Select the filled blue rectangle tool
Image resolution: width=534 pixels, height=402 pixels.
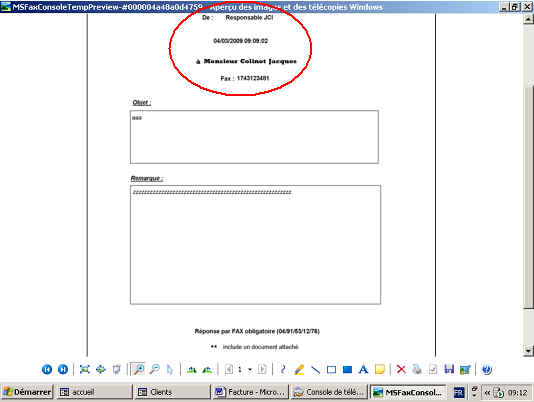click(x=347, y=370)
